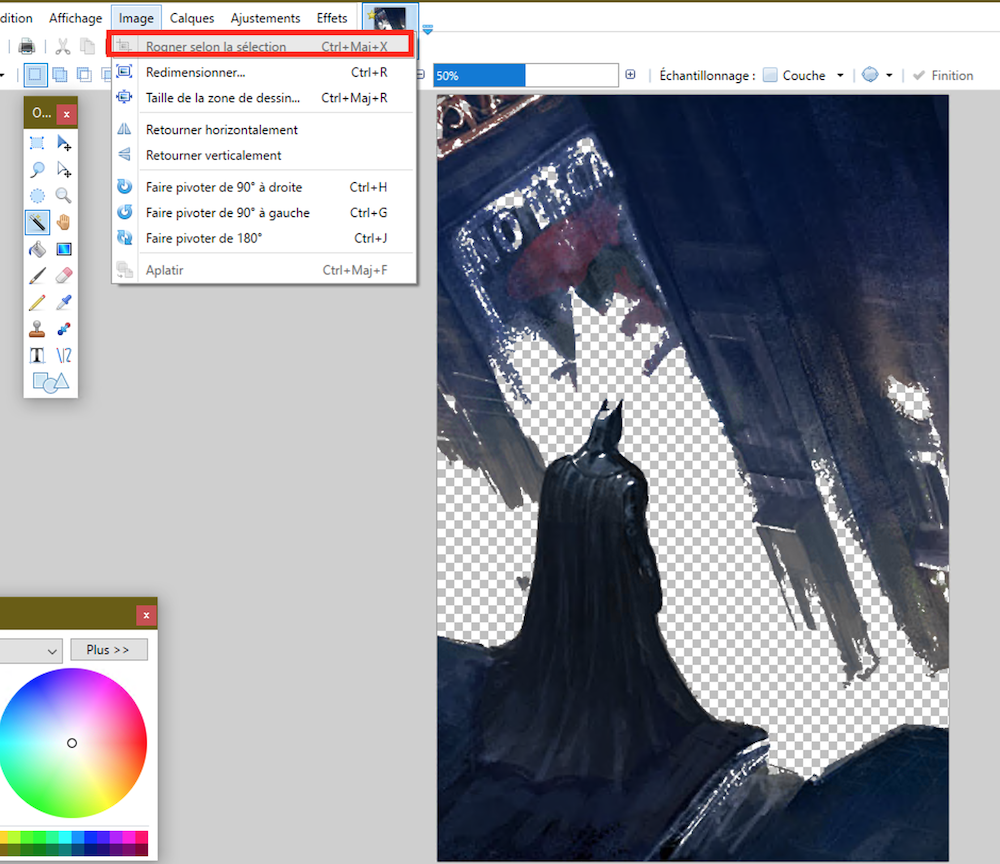1000x864 pixels.
Task: Select the Paintbrush tool
Action: 37,275
